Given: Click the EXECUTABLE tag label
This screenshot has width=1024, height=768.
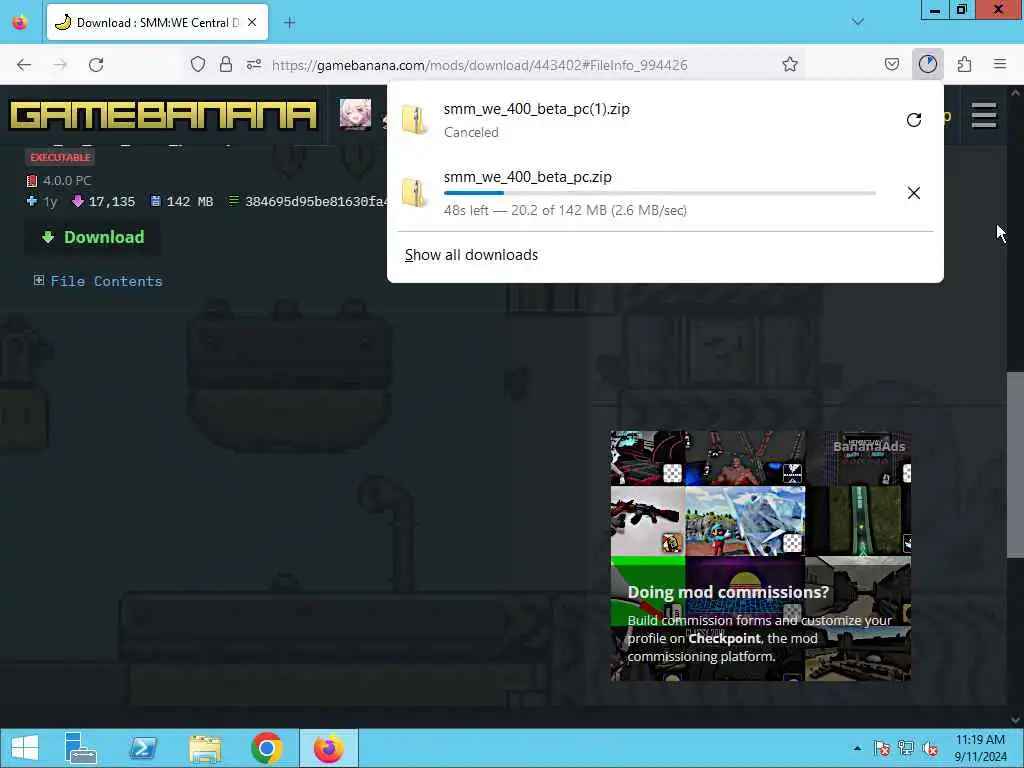Looking at the screenshot, I should pos(60,157).
